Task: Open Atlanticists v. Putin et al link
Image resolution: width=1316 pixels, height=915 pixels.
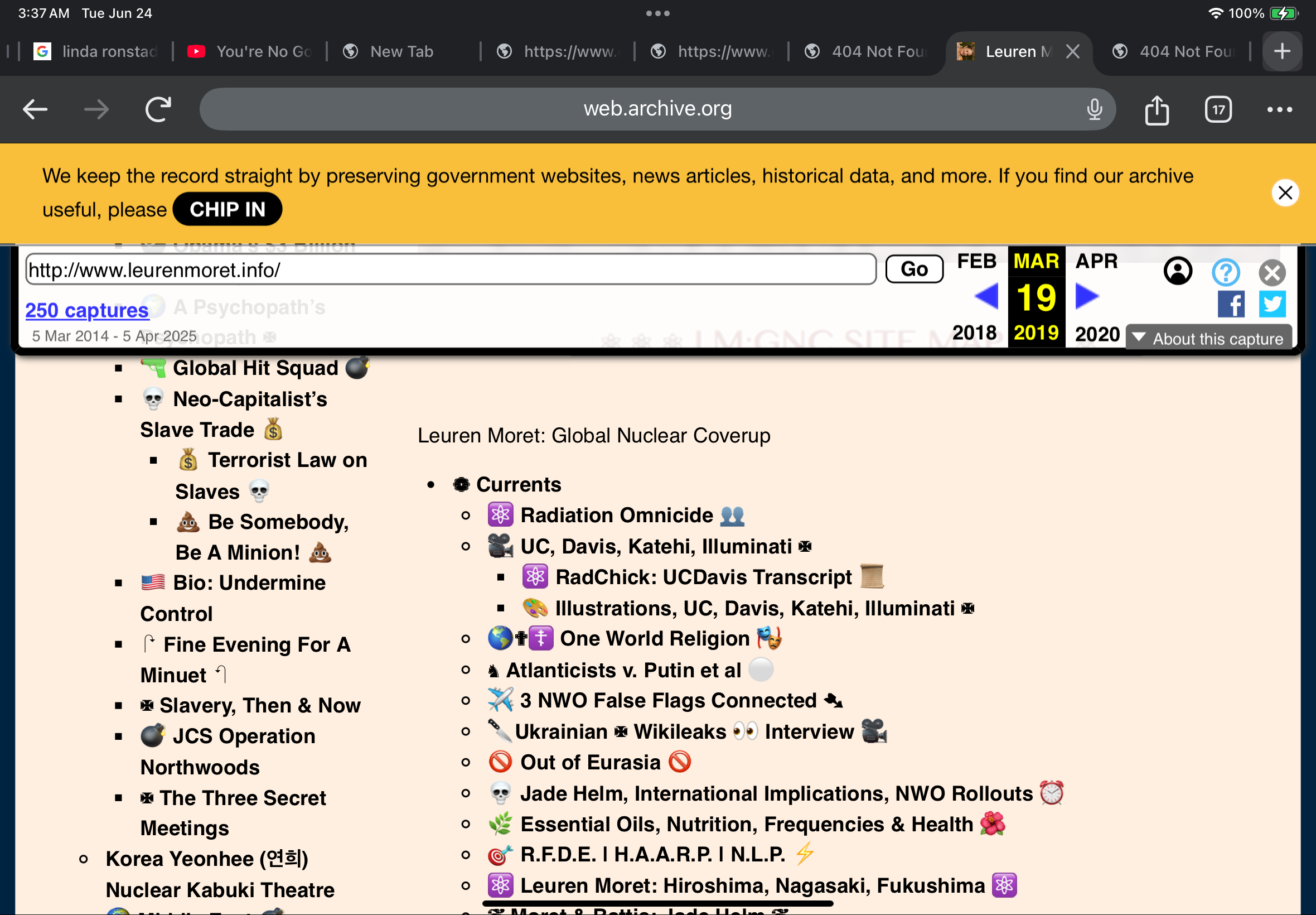Action: coord(630,670)
